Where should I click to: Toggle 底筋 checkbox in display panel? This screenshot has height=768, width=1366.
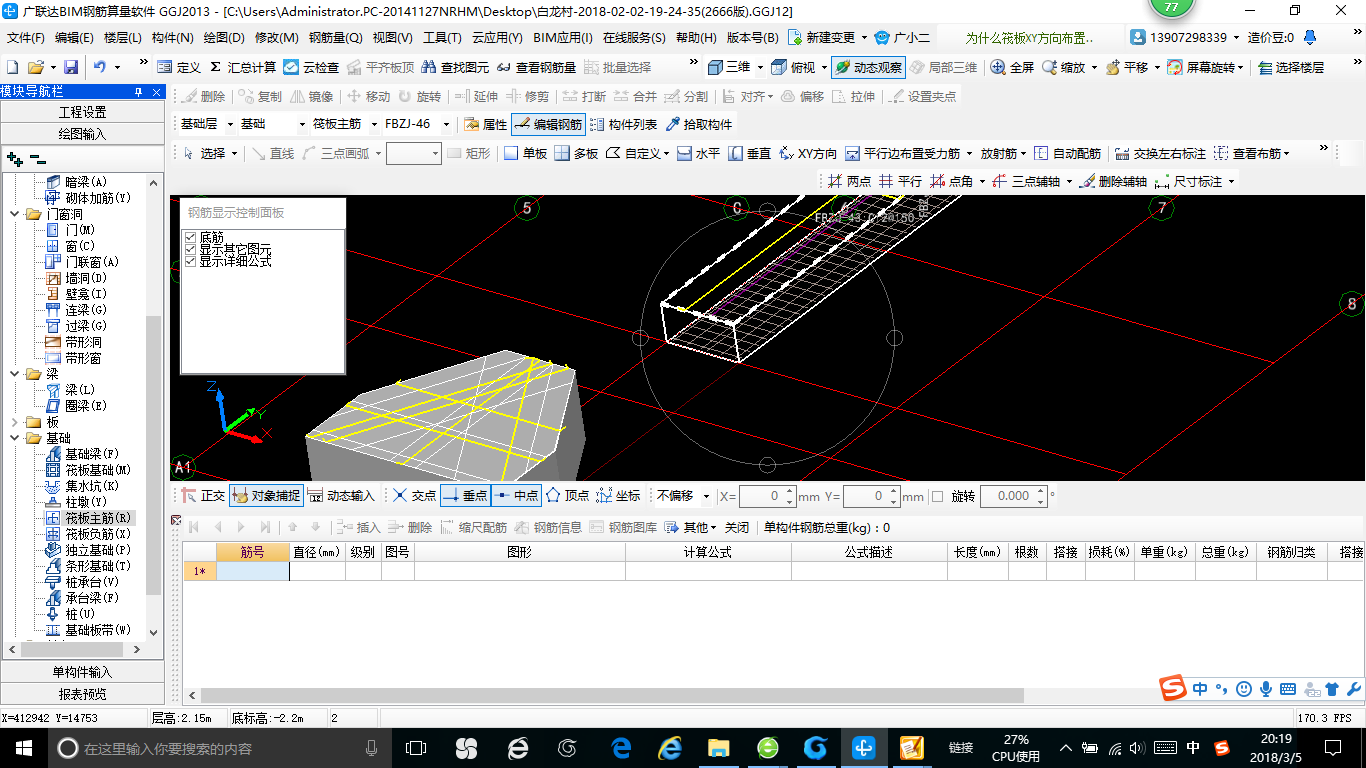(x=191, y=237)
